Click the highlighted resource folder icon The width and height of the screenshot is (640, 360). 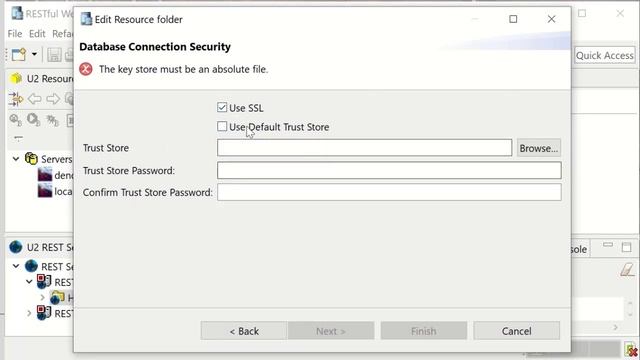[57, 298]
